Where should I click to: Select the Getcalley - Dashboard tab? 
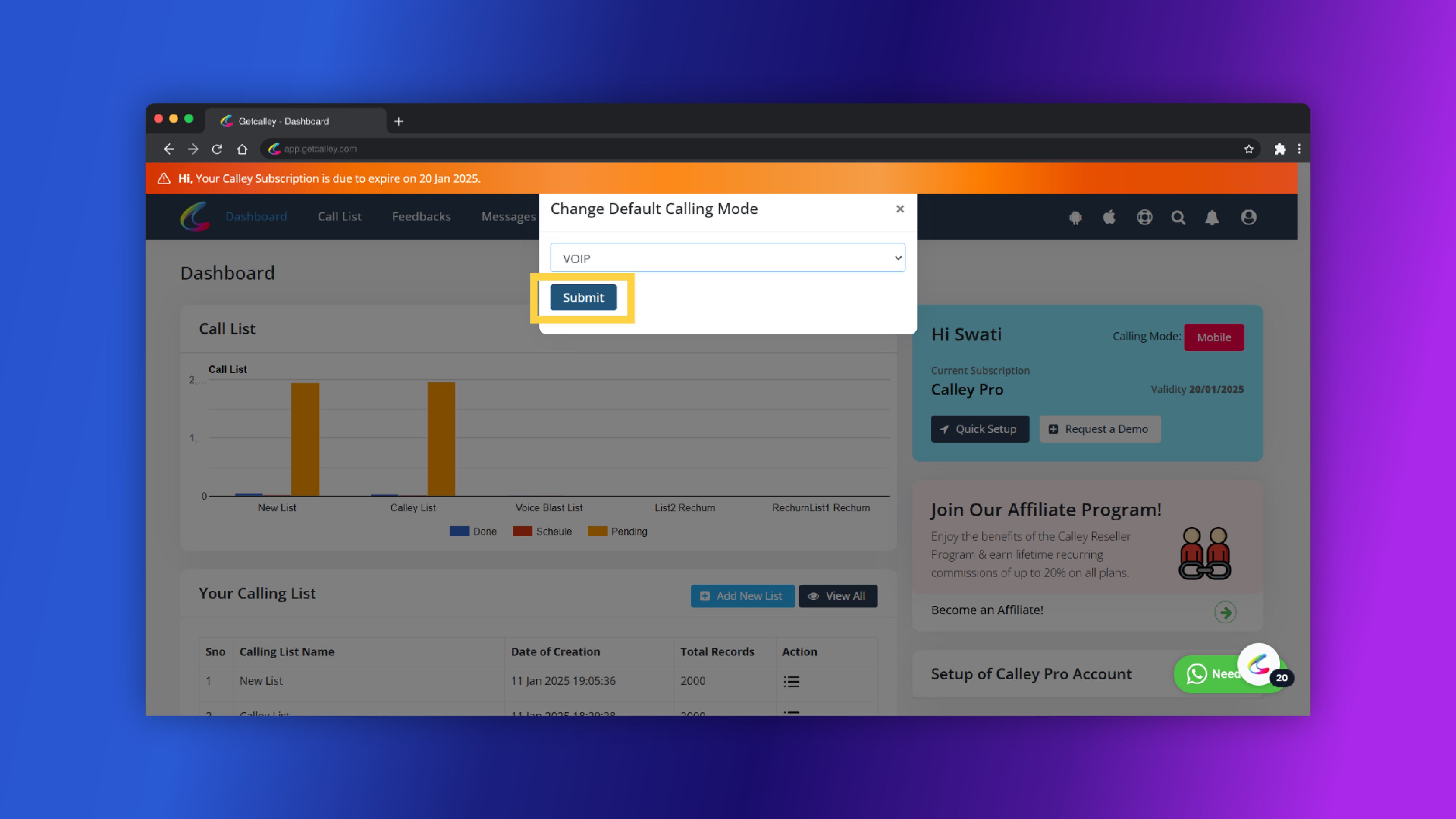click(295, 121)
